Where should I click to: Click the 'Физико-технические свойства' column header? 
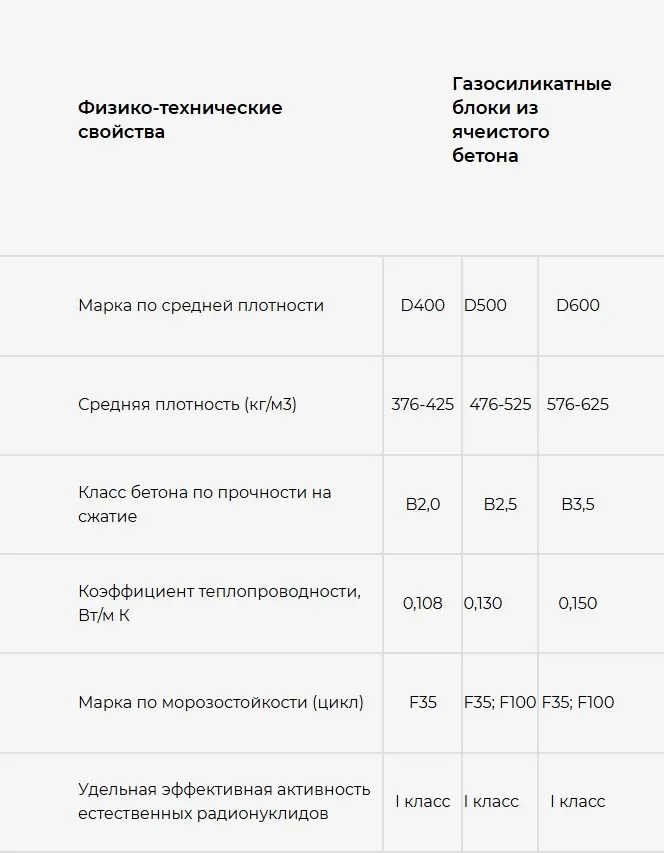(180, 120)
